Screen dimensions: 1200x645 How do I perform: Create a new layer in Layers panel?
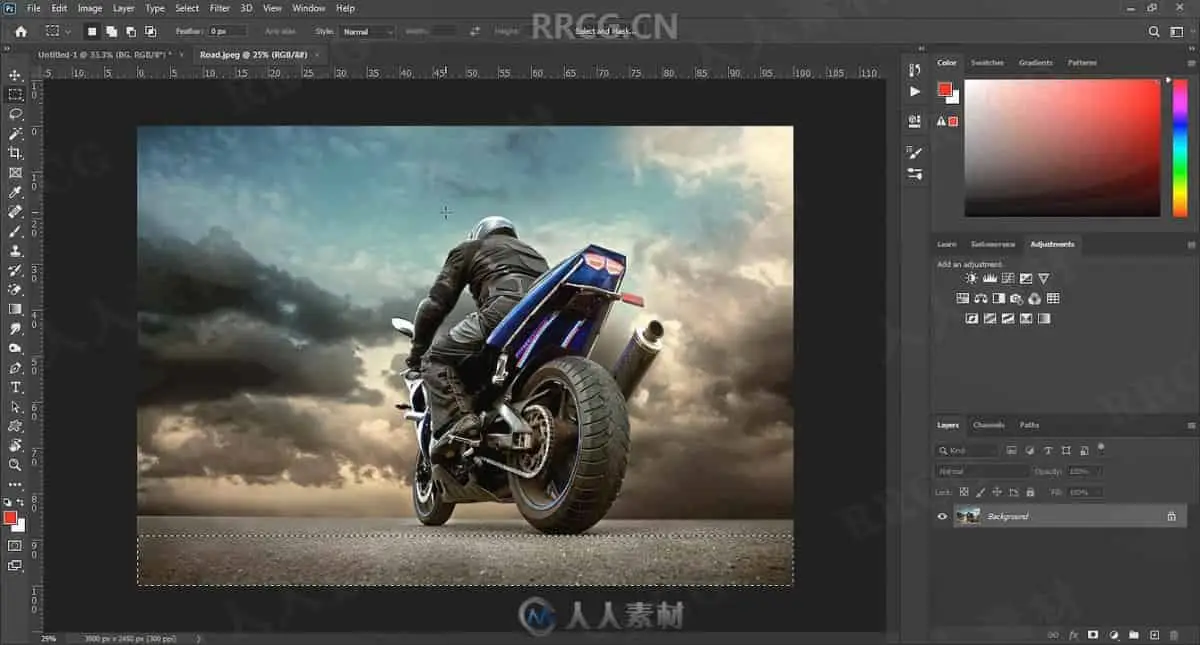pos(1154,635)
